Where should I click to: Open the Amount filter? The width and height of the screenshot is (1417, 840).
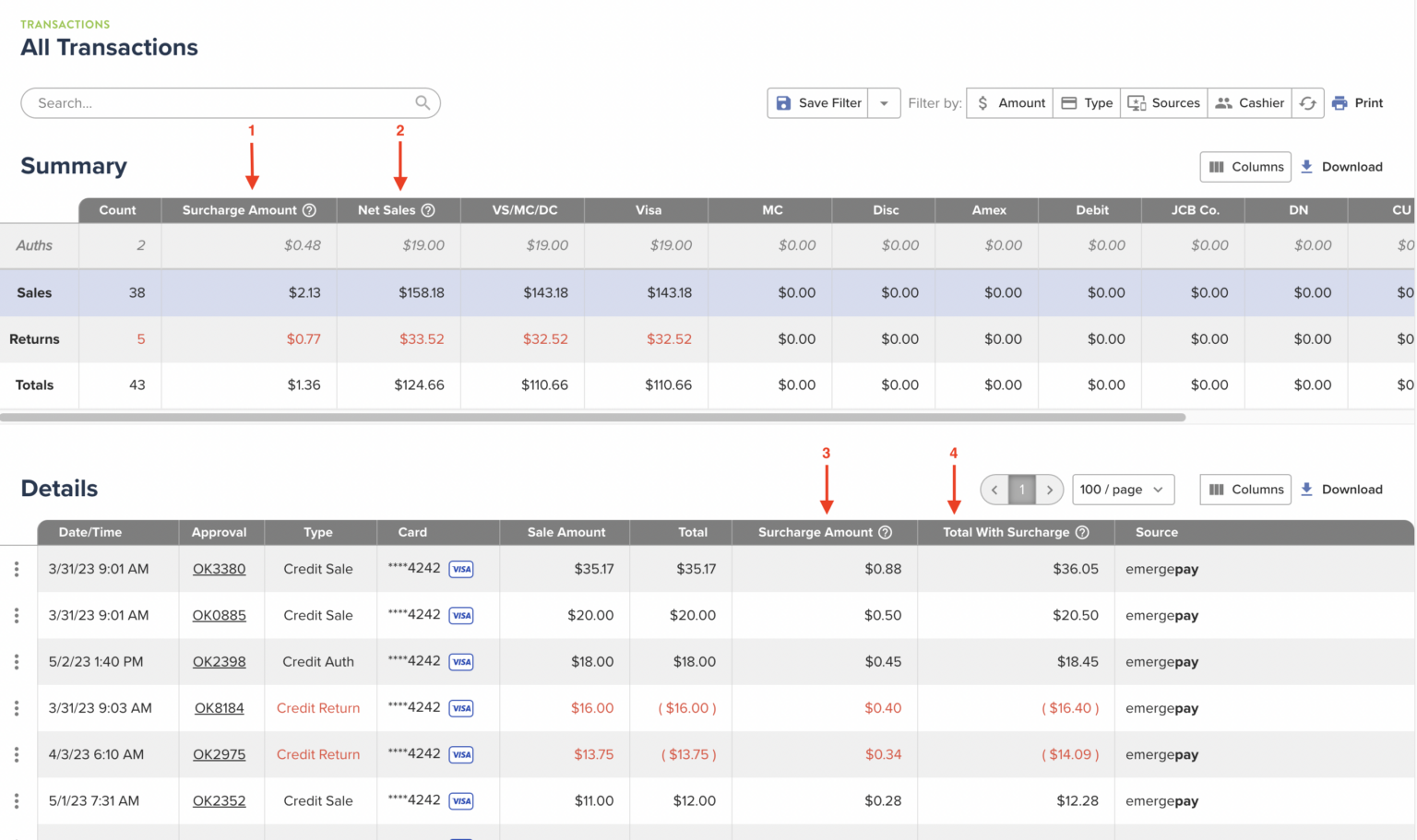[x=1008, y=102]
